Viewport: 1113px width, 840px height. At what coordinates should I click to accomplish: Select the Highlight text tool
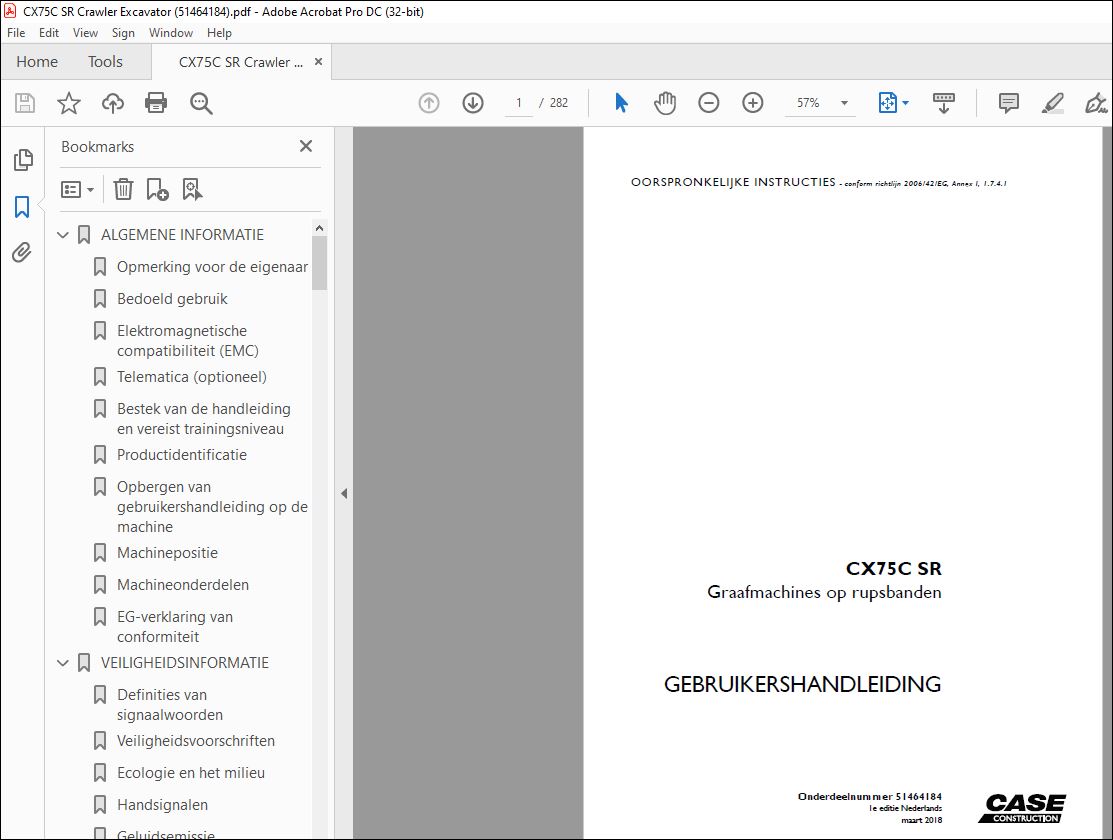tap(1053, 103)
